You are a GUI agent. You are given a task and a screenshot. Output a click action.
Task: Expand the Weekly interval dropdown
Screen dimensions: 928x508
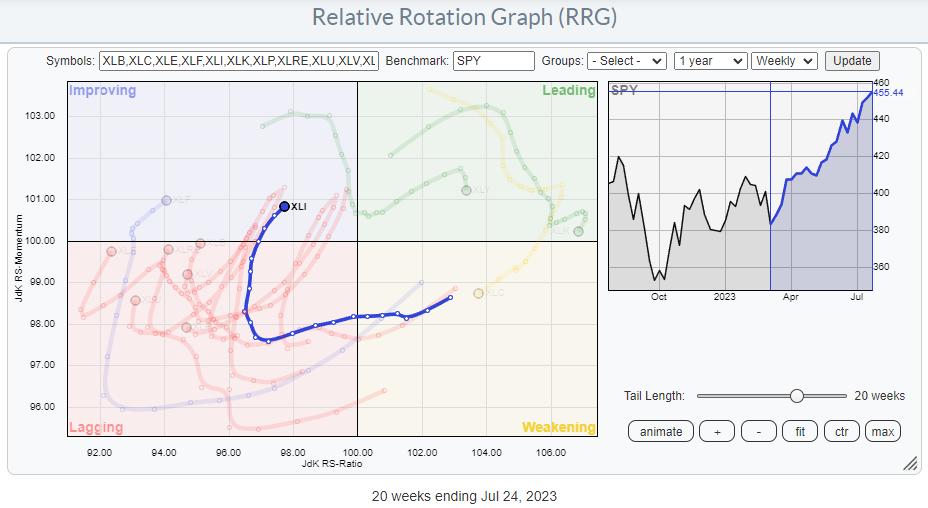coord(784,61)
